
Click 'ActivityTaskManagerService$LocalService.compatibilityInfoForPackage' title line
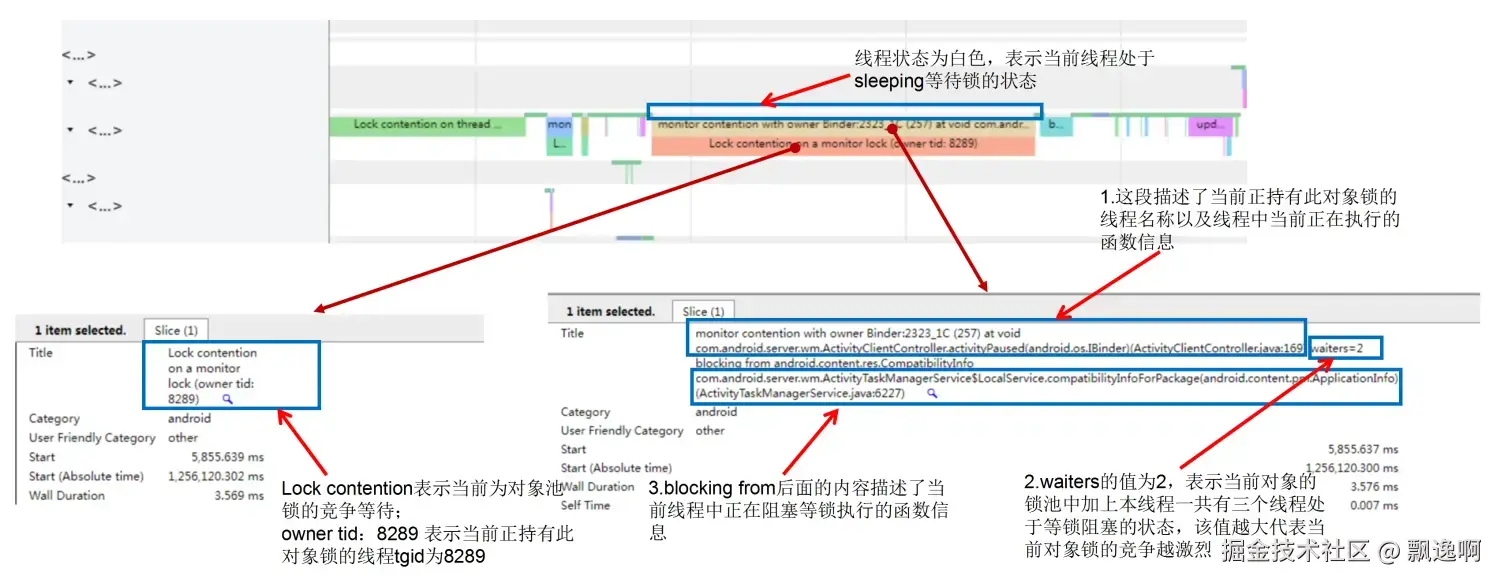(x=1045, y=379)
